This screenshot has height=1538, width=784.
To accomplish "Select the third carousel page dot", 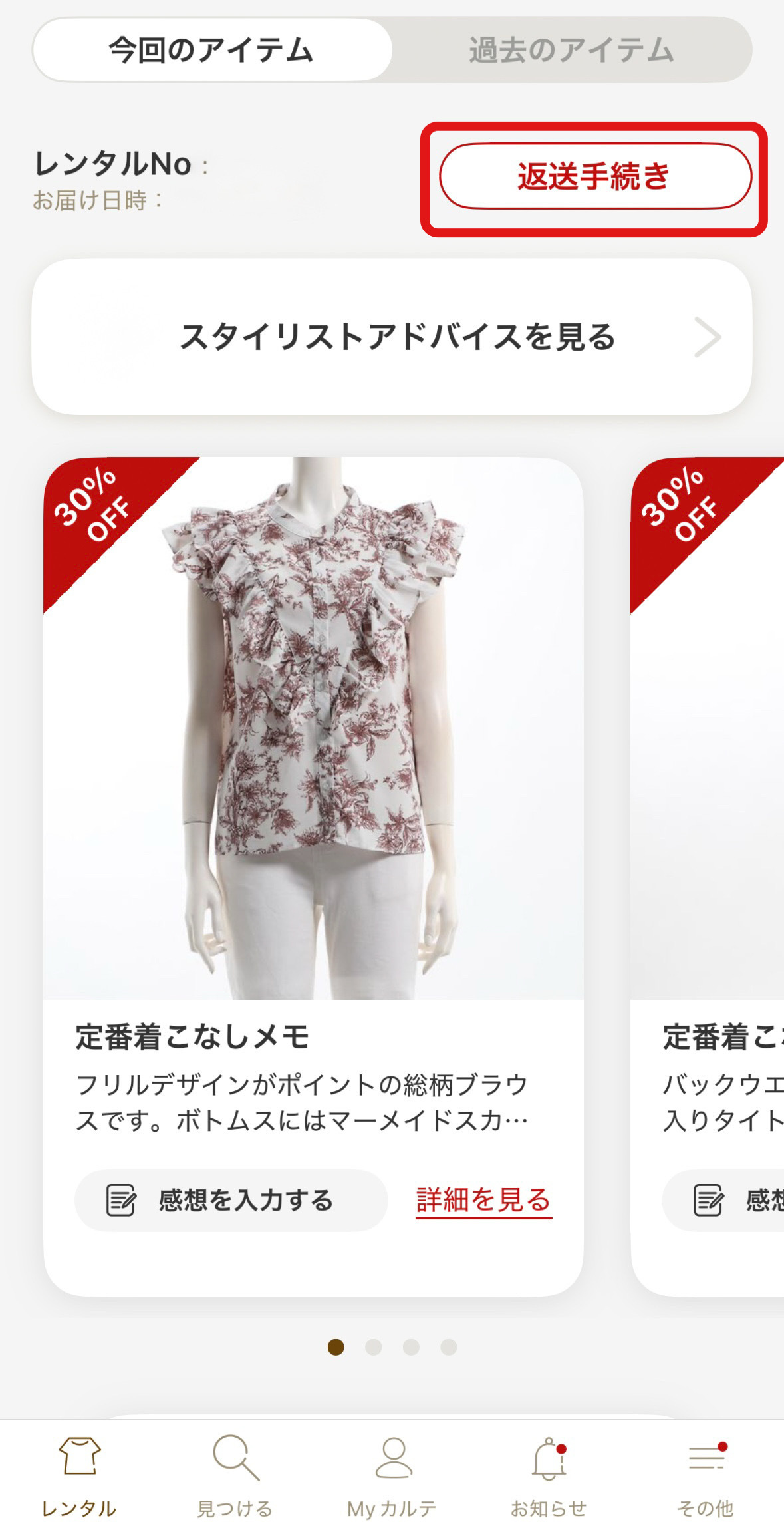I will pyautogui.click(x=412, y=1347).
